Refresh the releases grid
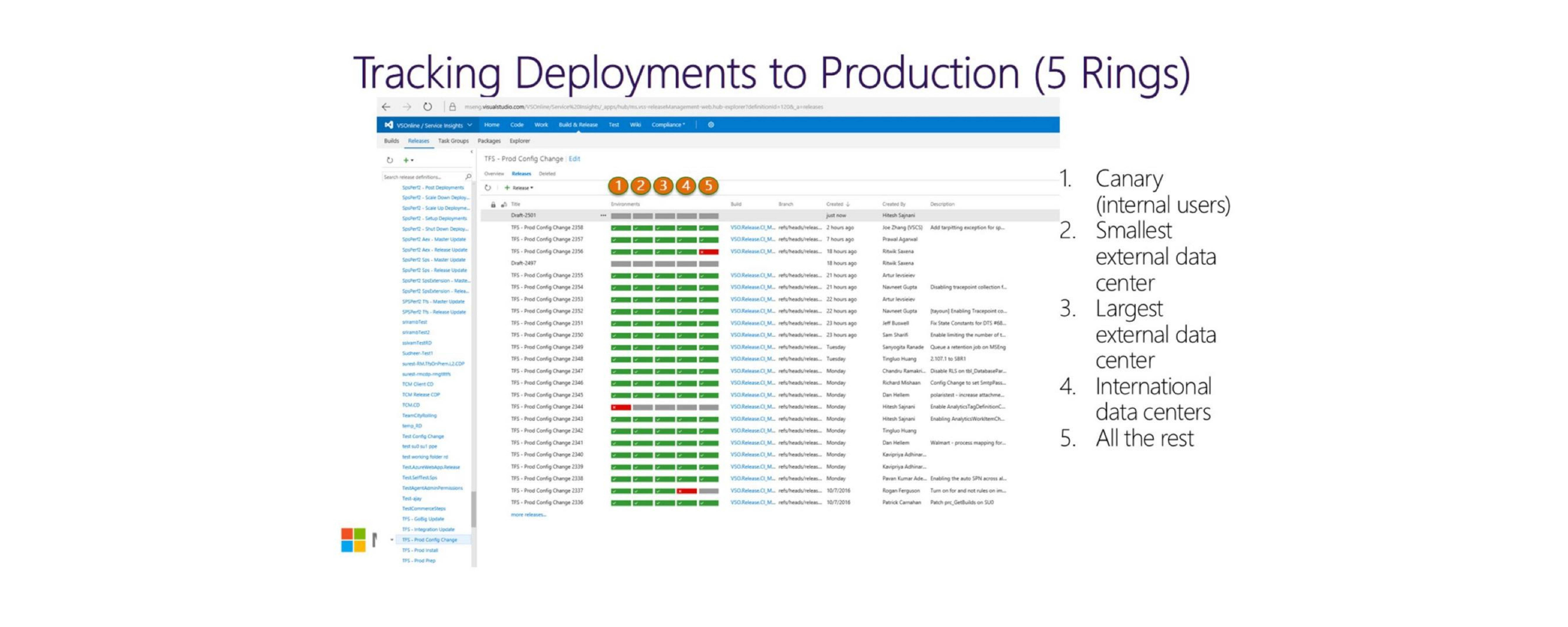The image size is (1568, 627). click(488, 188)
